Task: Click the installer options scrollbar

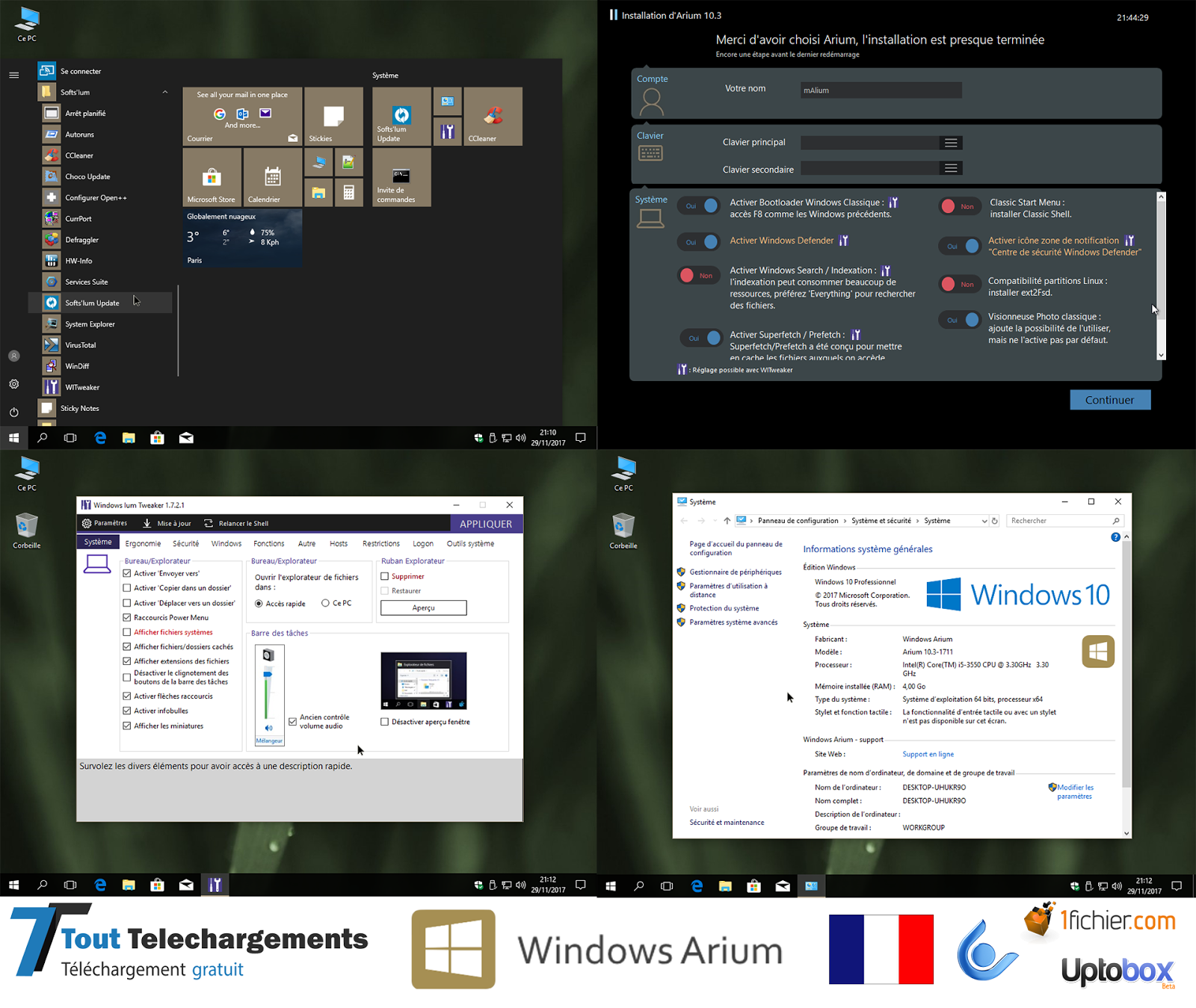Action: (x=1161, y=276)
